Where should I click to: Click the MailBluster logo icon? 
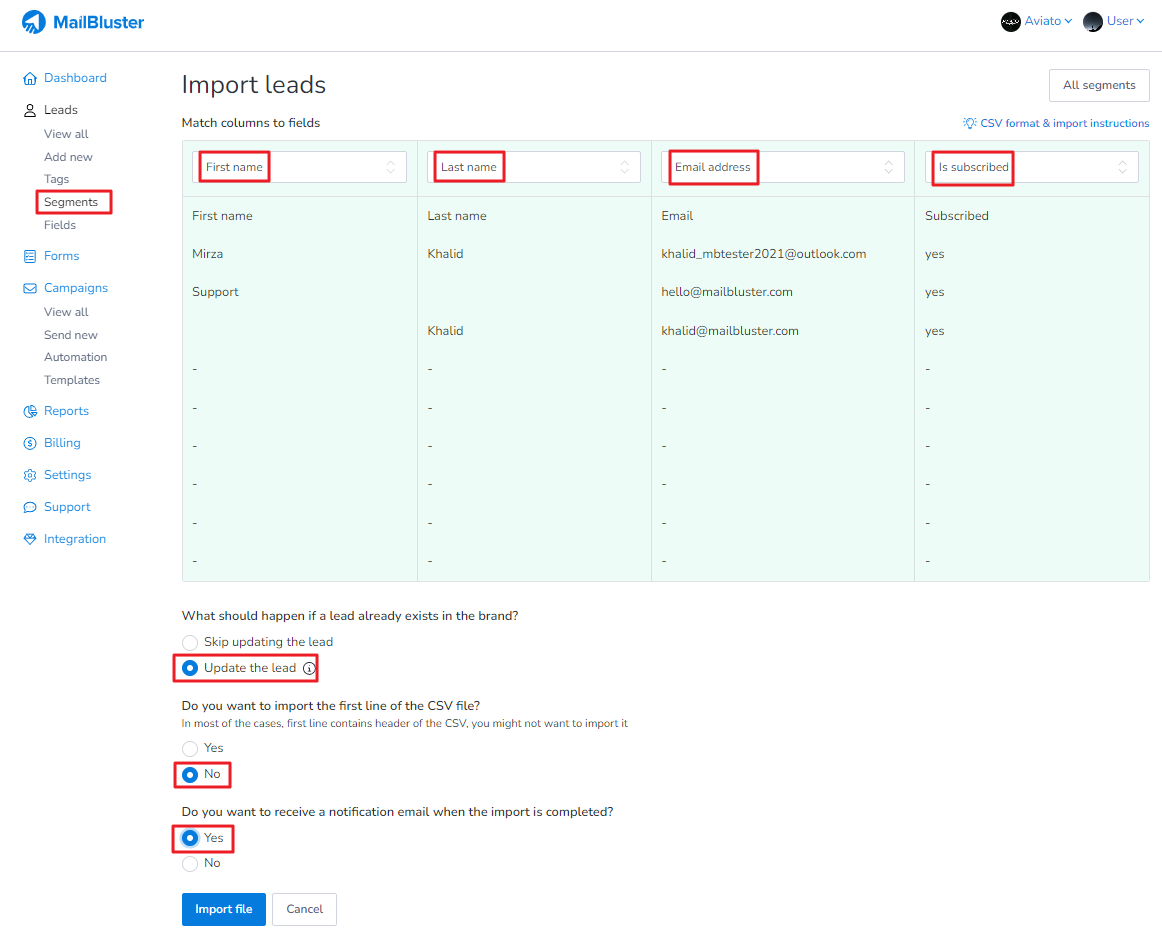coord(34,22)
